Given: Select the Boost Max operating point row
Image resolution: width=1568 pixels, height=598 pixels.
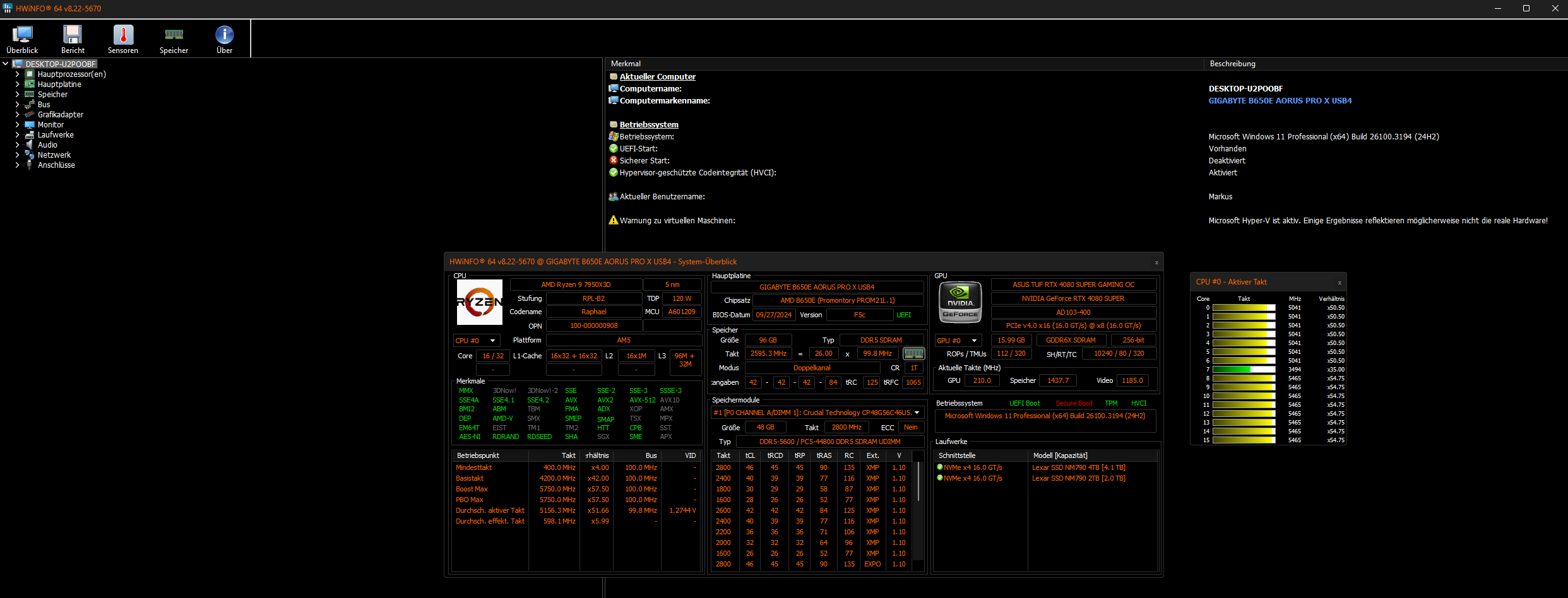Looking at the screenshot, I should pos(576,489).
